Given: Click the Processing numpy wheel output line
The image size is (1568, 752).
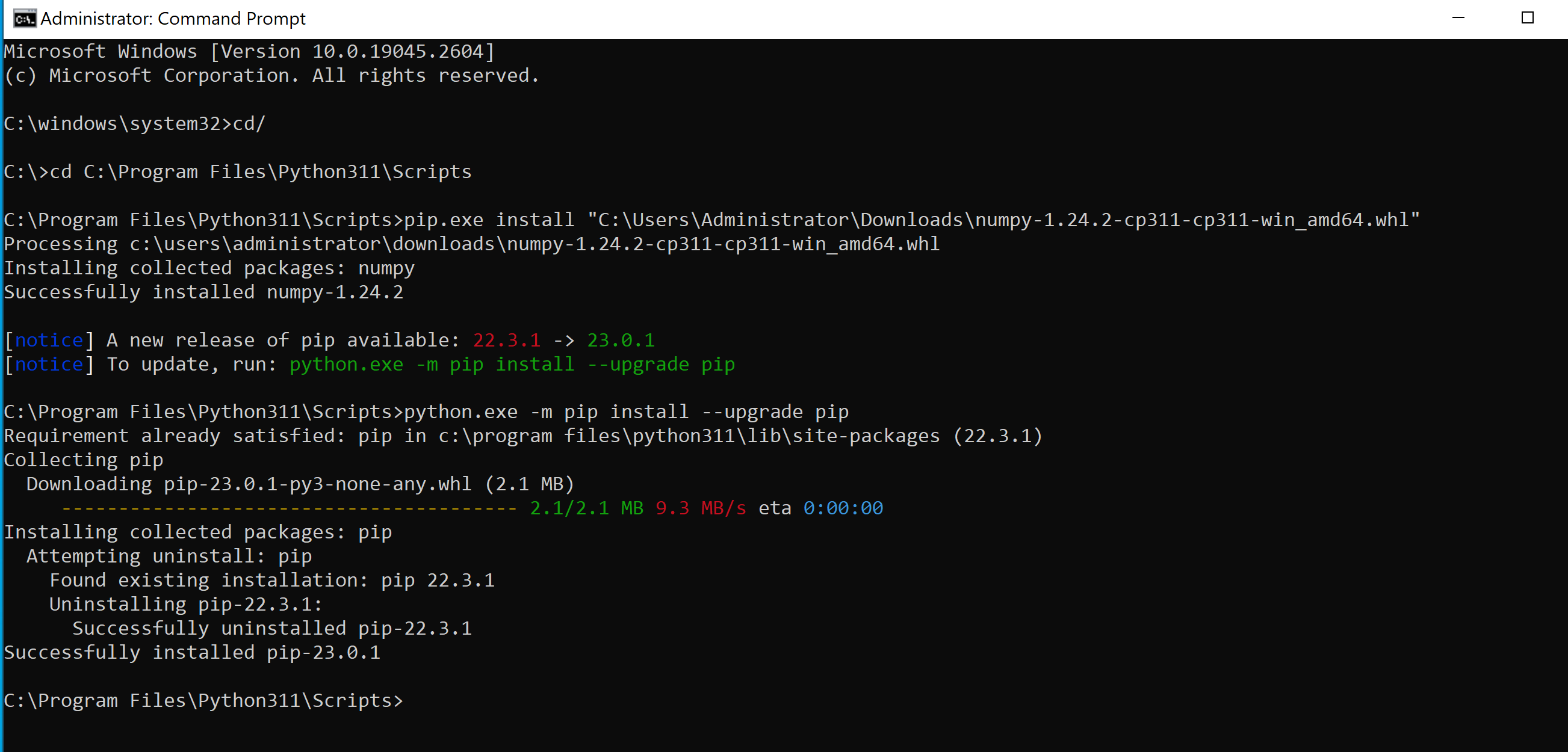Looking at the screenshot, I should (472, 244).
